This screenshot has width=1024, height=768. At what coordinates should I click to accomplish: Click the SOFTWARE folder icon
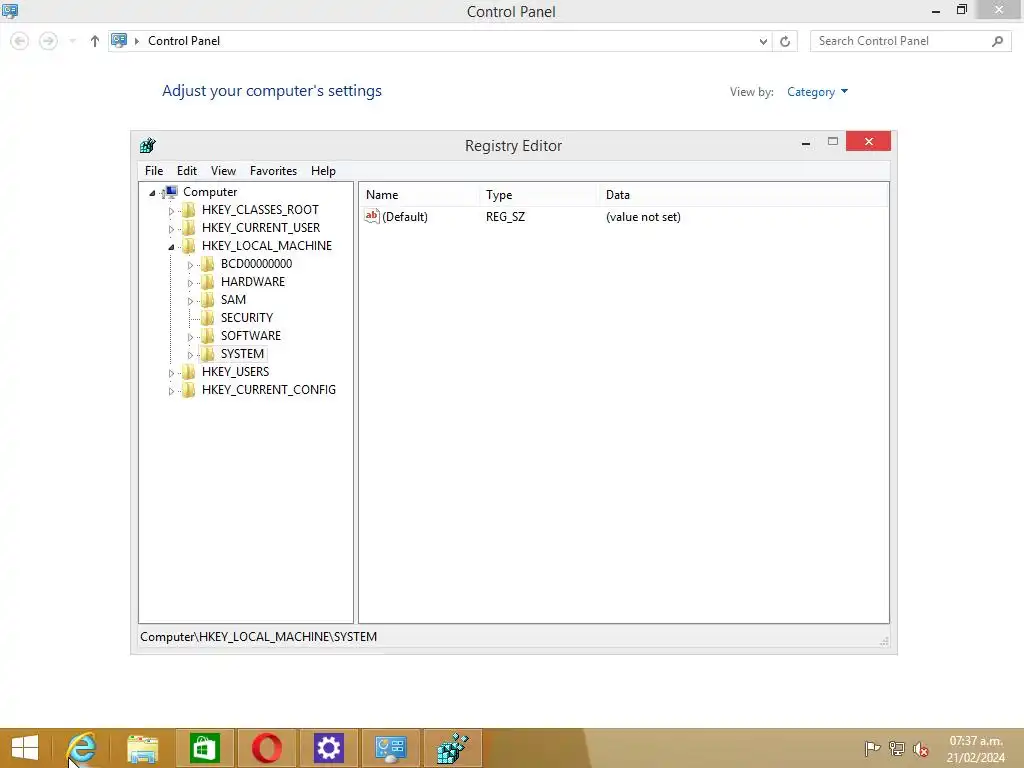[208, 335]
